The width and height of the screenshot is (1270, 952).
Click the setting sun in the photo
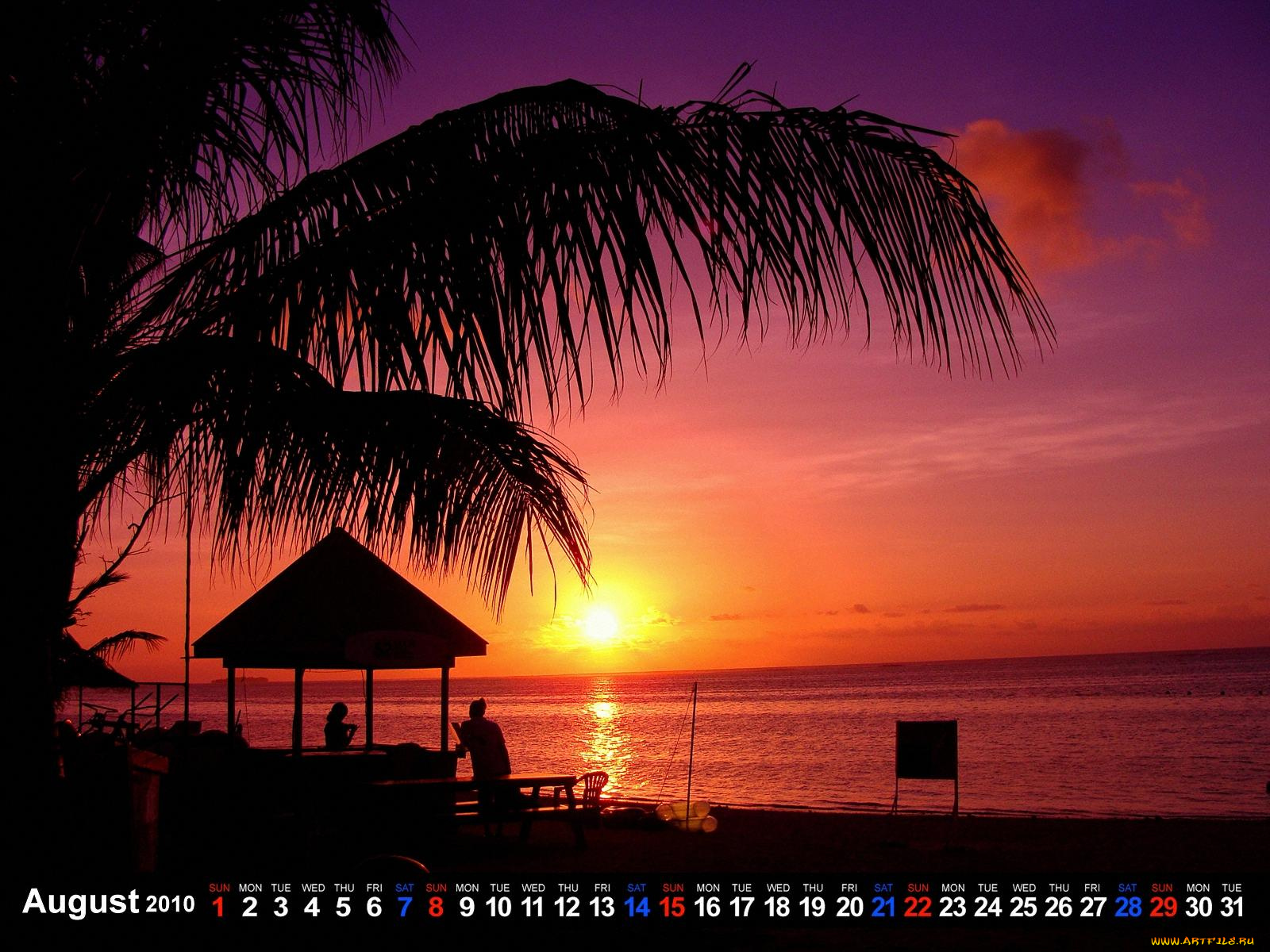pyautogui.click(x=600, y=623)
